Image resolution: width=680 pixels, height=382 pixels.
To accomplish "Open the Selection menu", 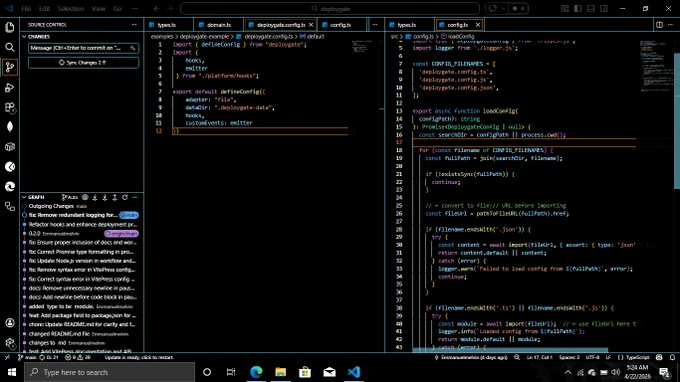I will 70,8.
